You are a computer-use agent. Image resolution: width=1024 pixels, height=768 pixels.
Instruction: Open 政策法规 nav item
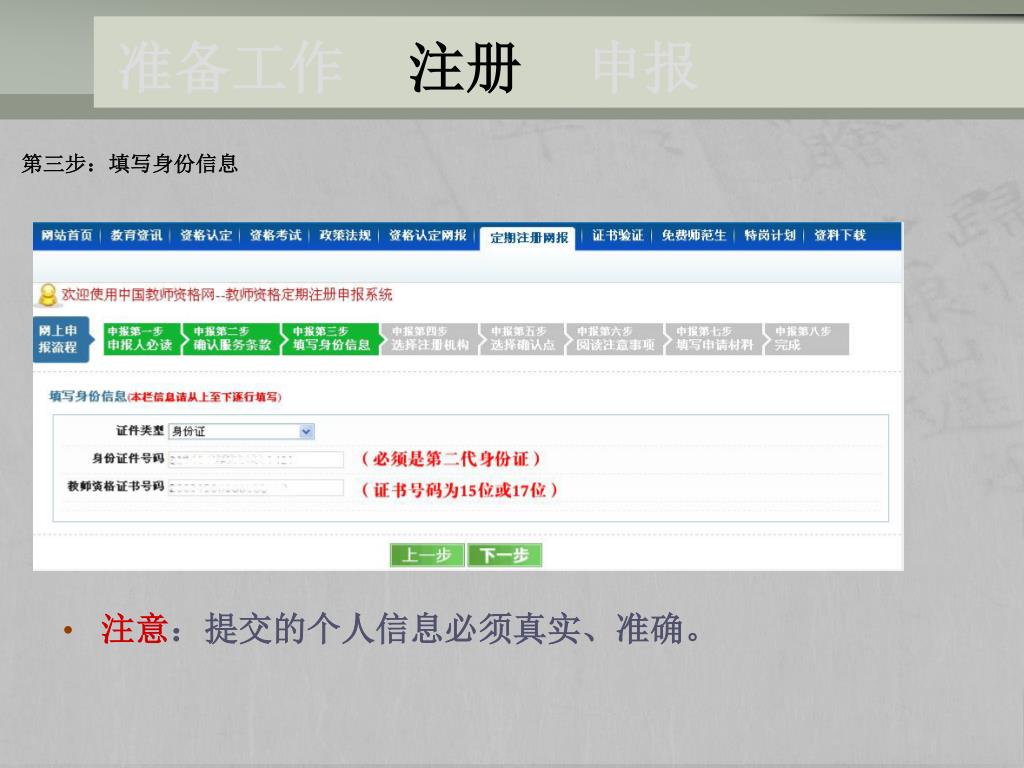click(x=345, y=235)
